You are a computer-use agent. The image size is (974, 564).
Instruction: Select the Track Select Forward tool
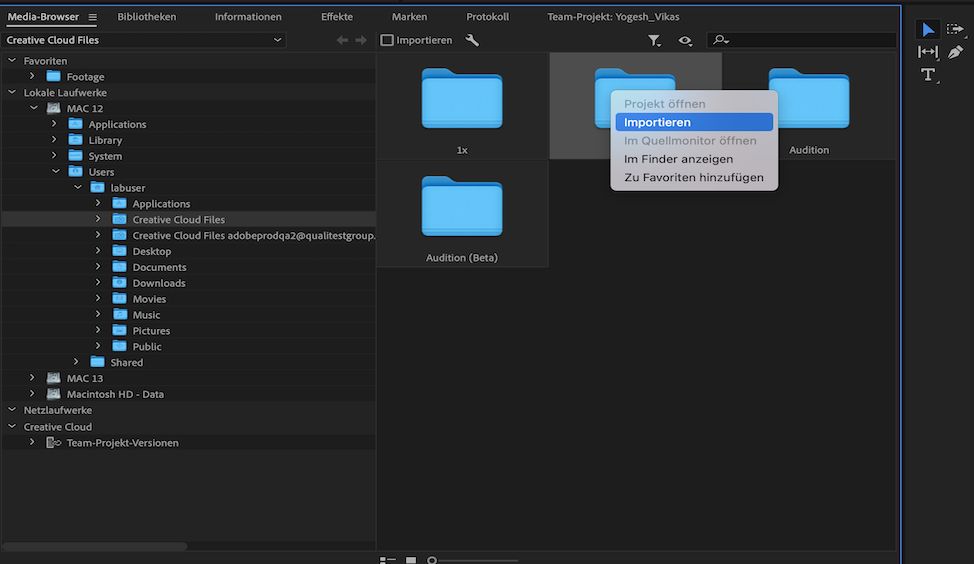[x=955, y=30]
